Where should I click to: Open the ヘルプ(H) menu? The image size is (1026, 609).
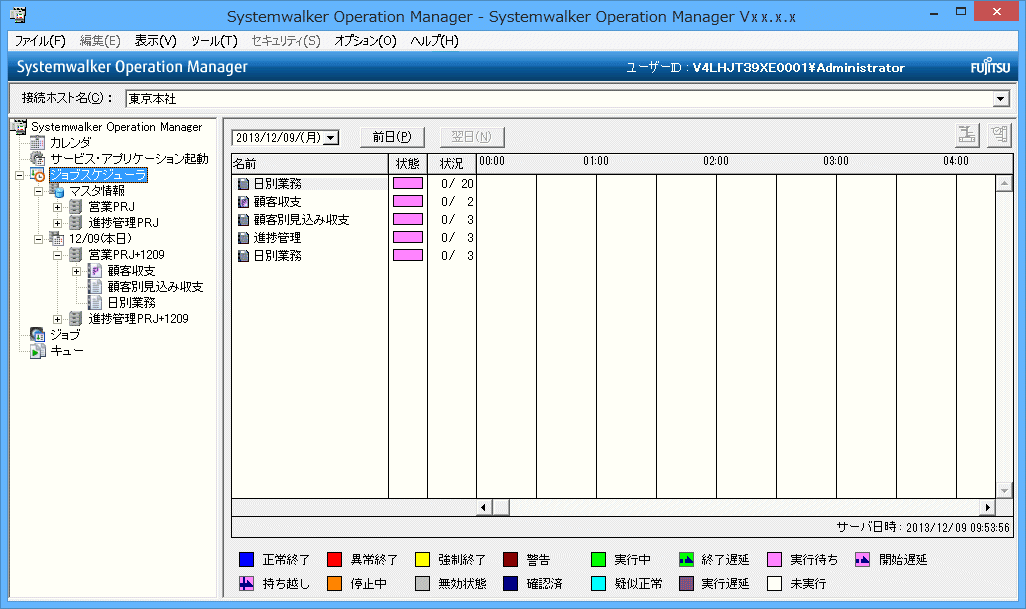pos(434,41)
